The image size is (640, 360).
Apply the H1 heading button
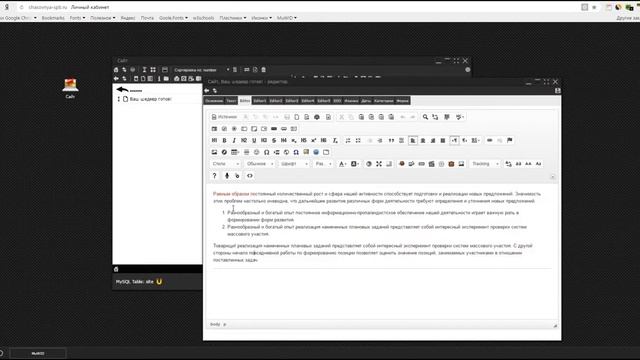(x=214, y=140)
